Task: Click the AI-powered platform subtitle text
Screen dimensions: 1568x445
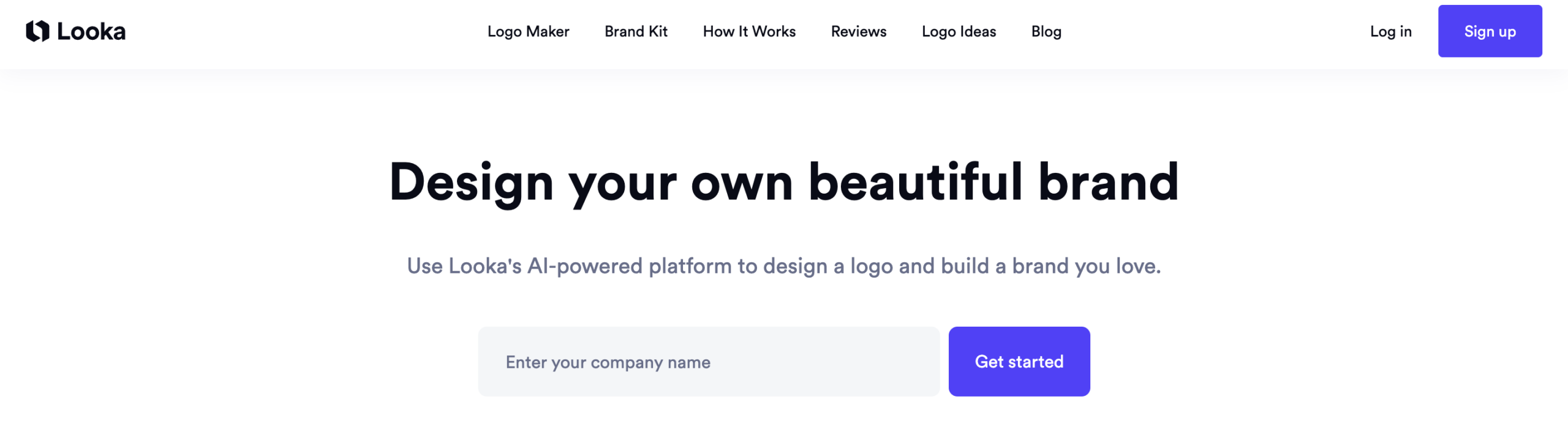Action: pyautogui.click(x=784, y=266)
